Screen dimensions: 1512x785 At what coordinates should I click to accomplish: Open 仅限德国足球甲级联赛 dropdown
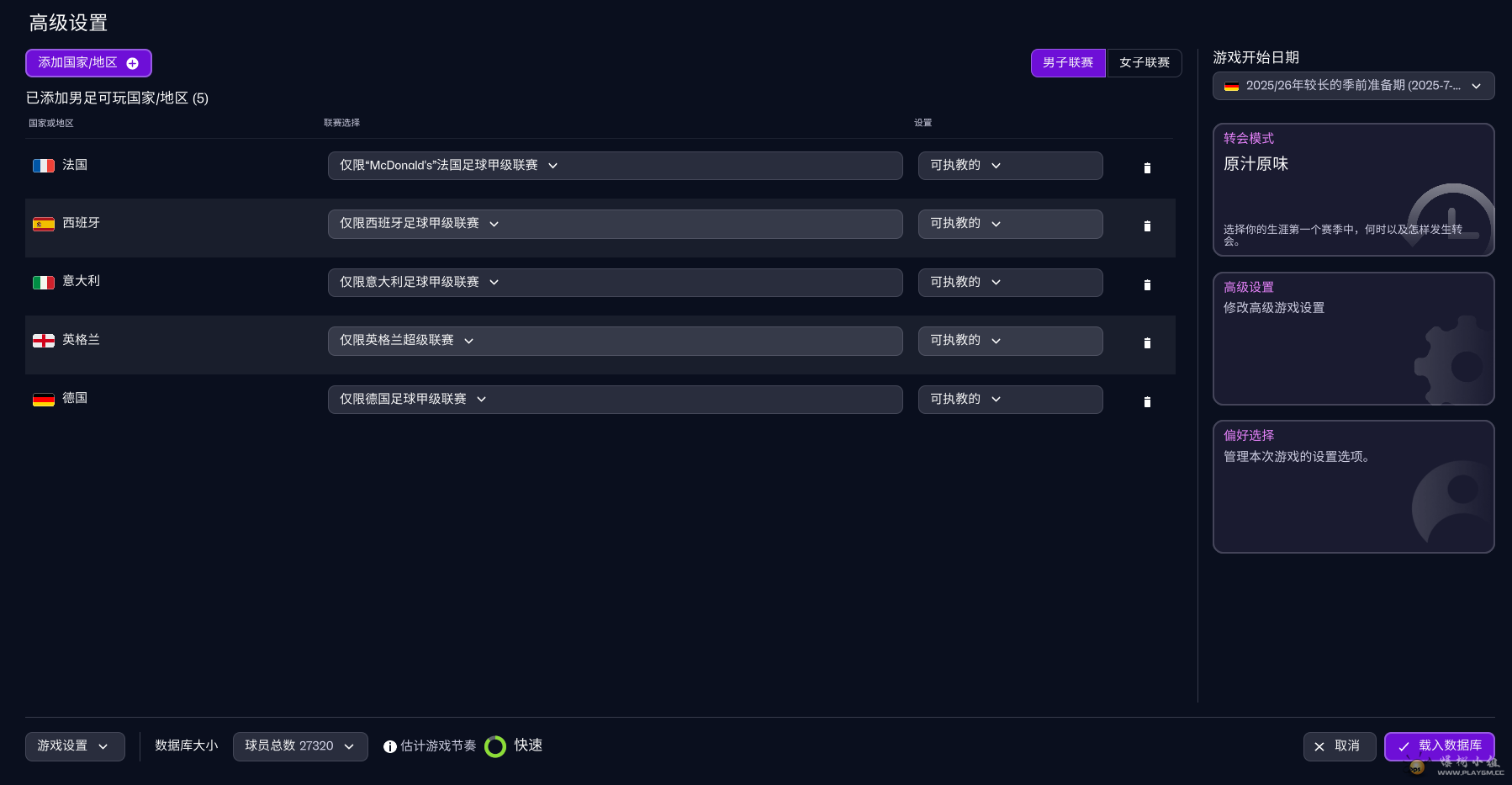tap(616, 400)
